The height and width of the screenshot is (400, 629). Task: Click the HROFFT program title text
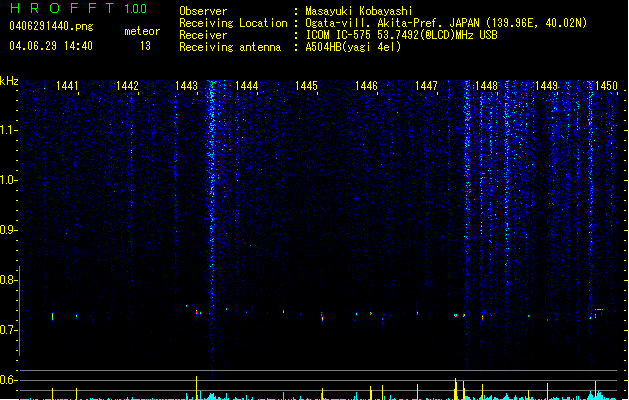[62, 8]
